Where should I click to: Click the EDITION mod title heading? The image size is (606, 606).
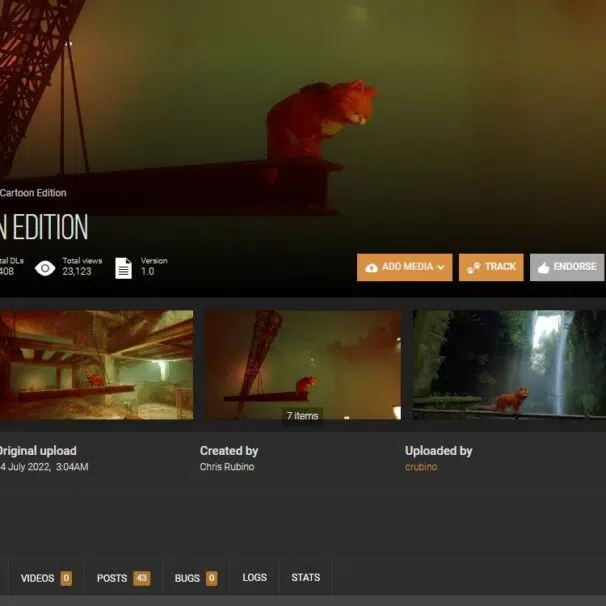(44, 227)
